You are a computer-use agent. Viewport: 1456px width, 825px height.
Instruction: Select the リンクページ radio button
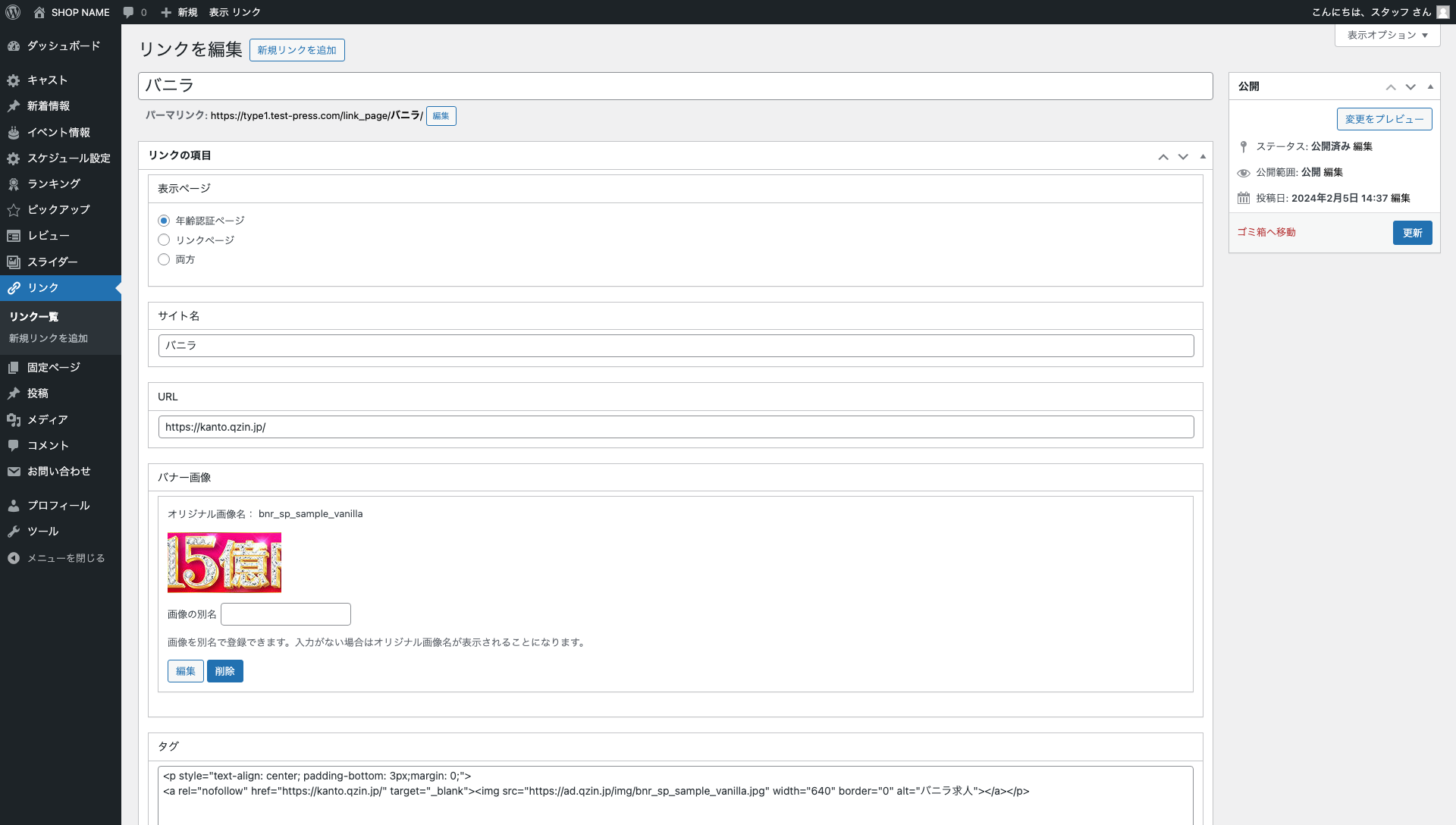[x=164, y=240]
